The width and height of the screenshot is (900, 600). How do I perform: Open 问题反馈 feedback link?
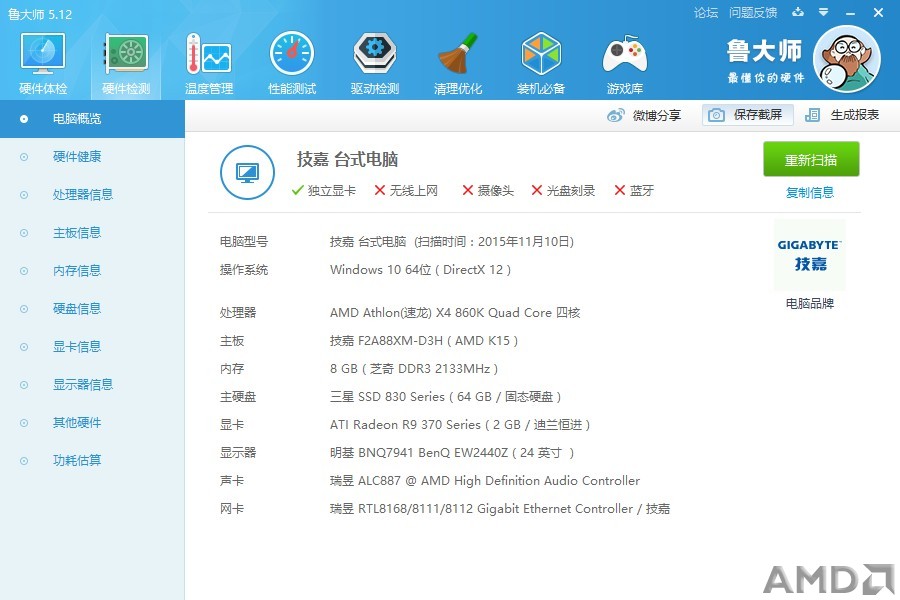click(x=752, y=13)
